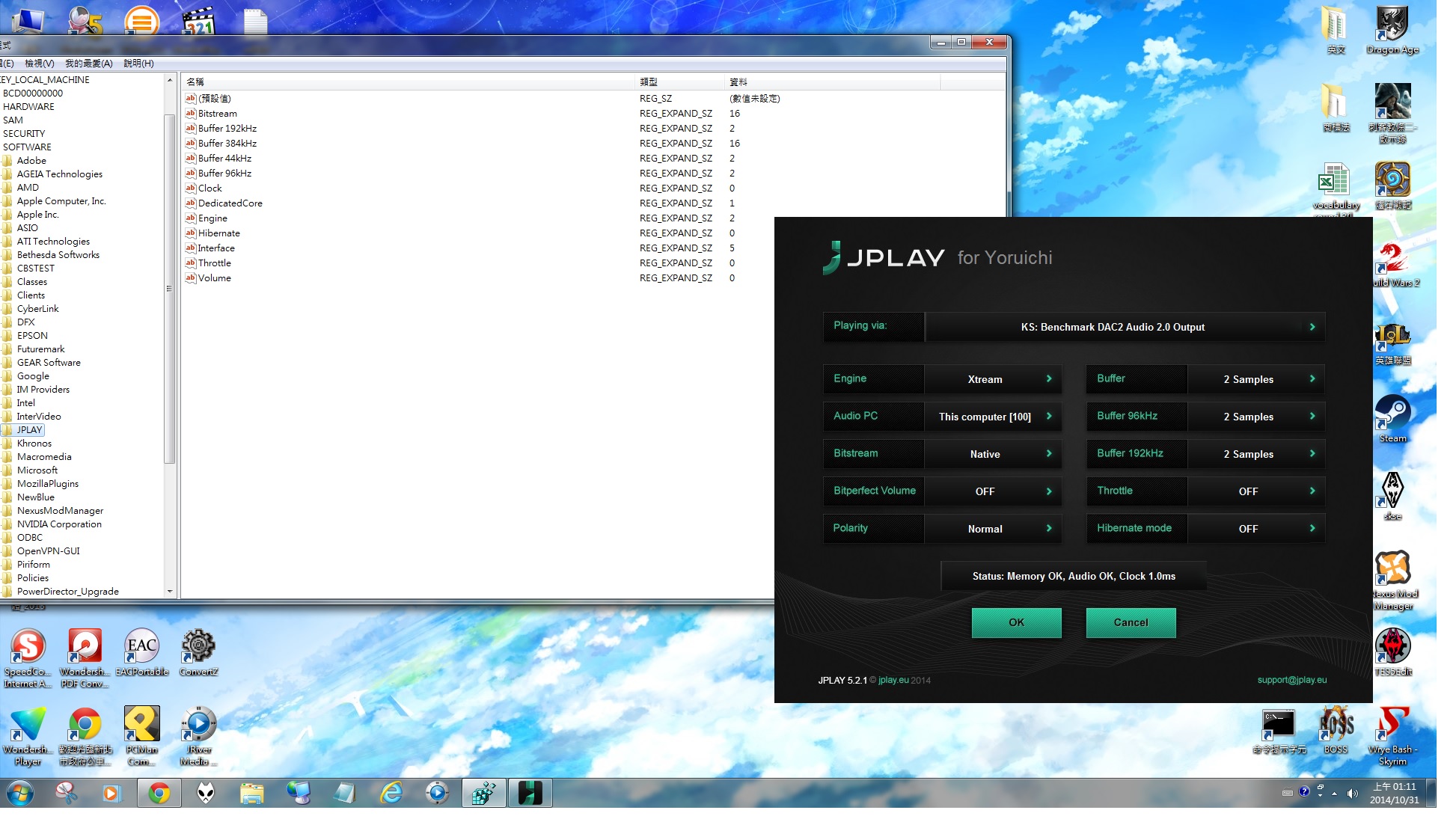
Task: Open the Chrome shortcut on the desktop
Action: [x=85, y=736]
